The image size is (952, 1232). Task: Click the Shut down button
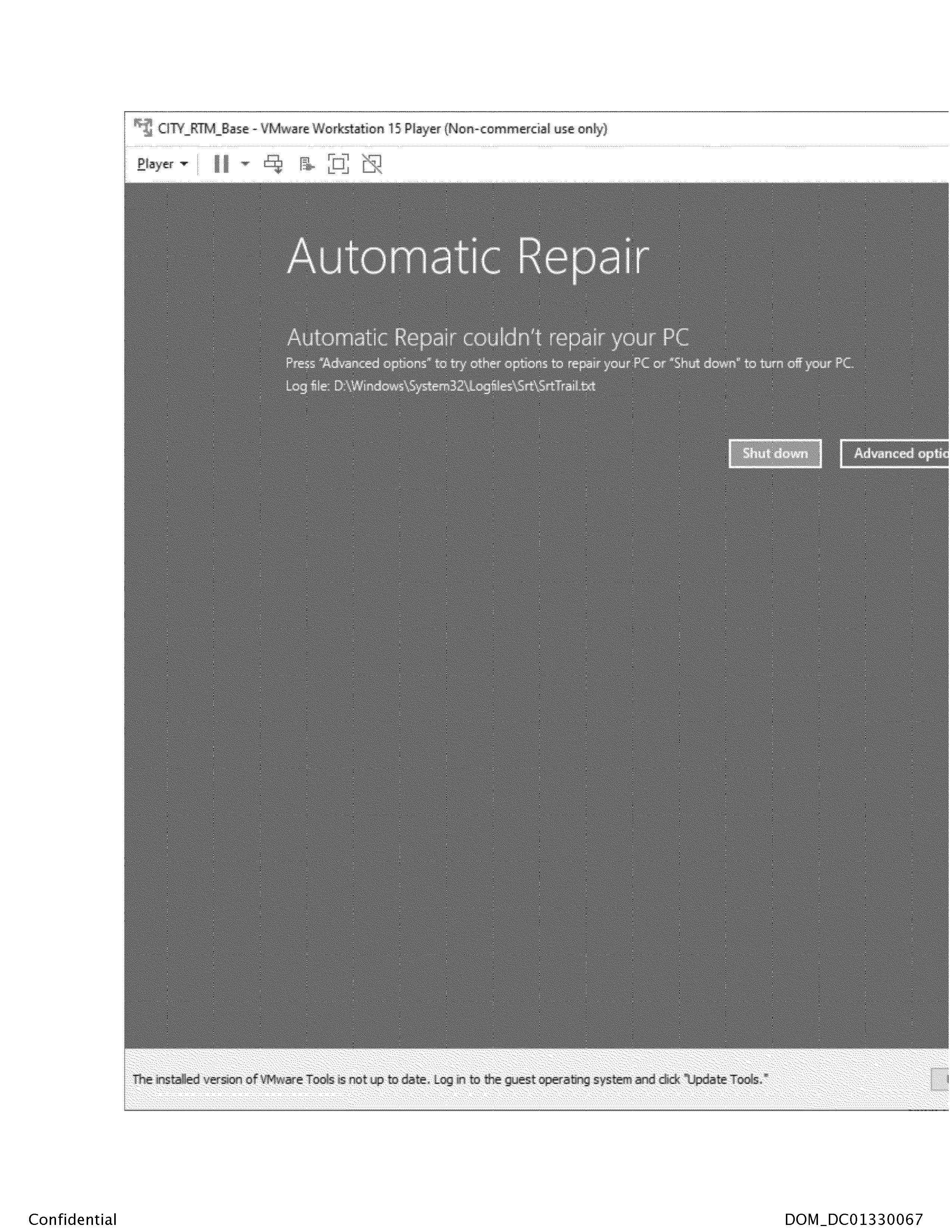click(775, 454)
